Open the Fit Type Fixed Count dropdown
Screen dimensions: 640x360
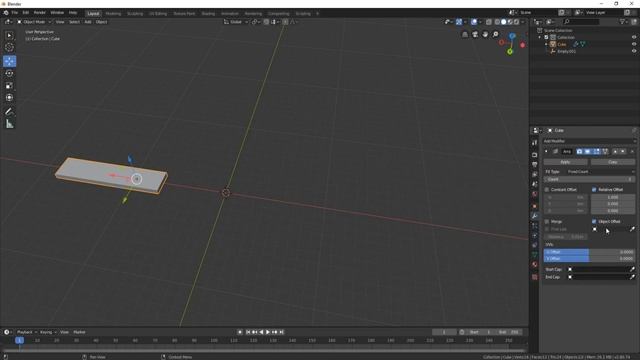pyautogui.click(x=600, y=172)
